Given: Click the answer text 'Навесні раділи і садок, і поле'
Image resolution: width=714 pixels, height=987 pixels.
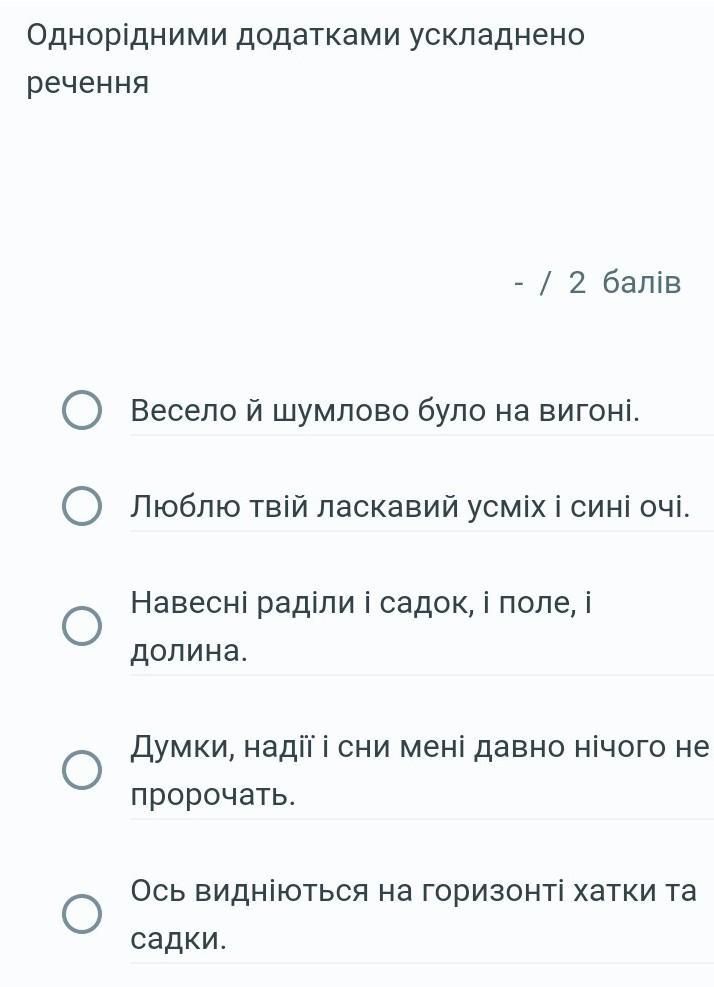Looking at the screenshot, I should [x=361, y=602].
